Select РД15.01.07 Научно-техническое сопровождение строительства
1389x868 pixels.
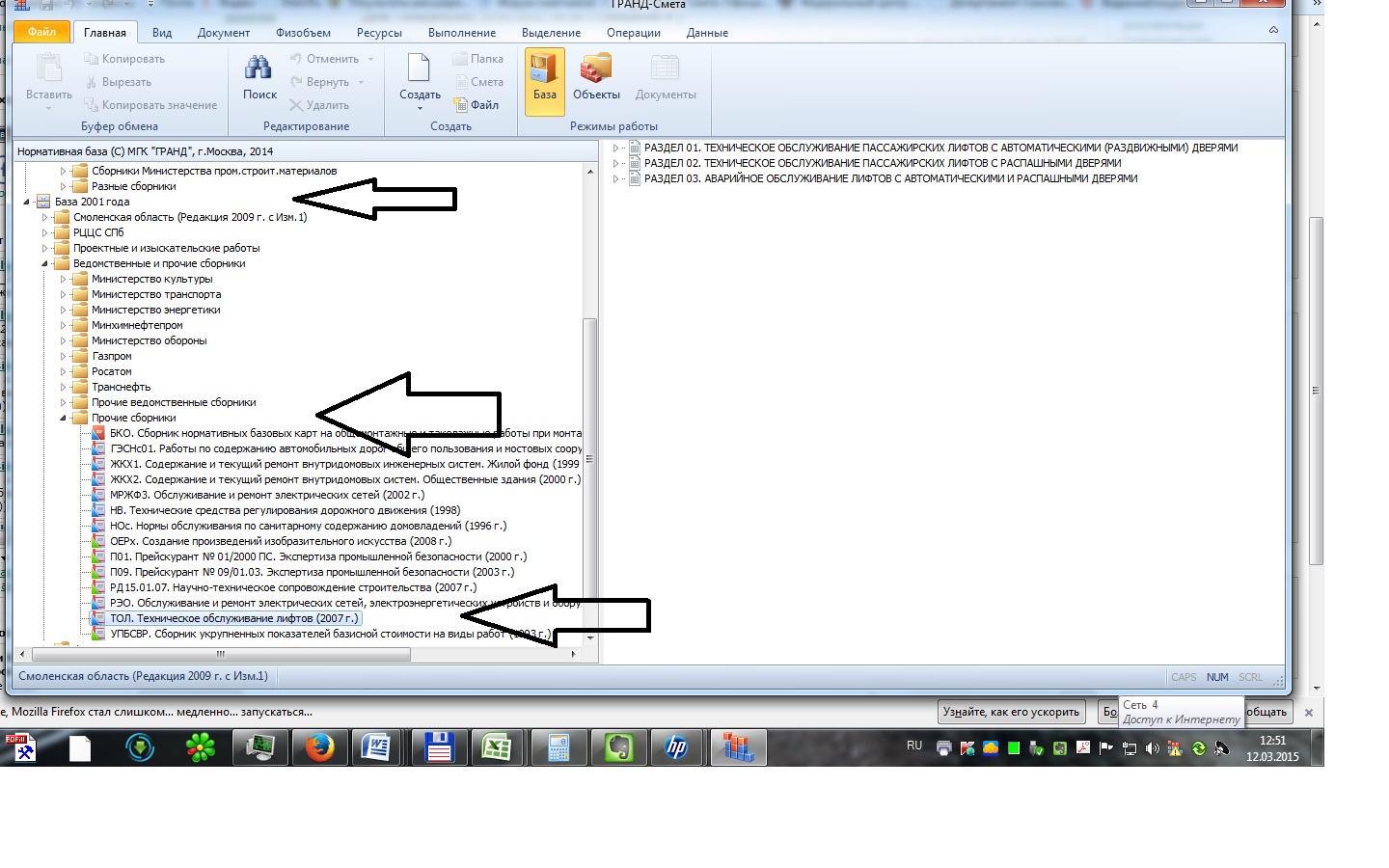click(x=293, y=587)
